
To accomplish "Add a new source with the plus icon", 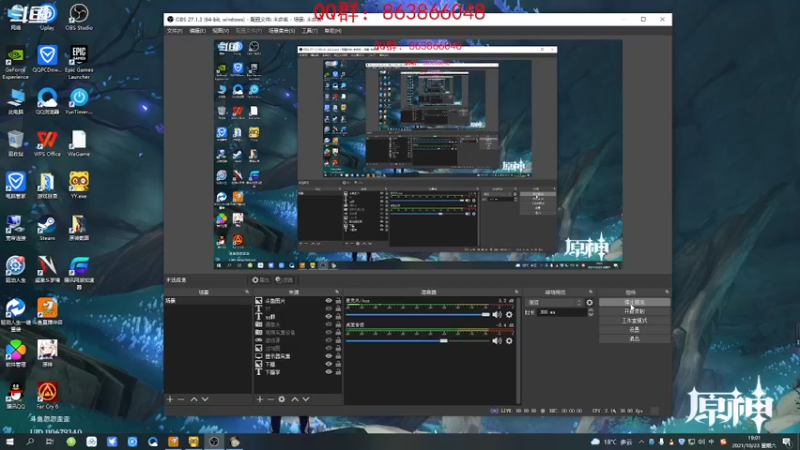I will (260, 399).
